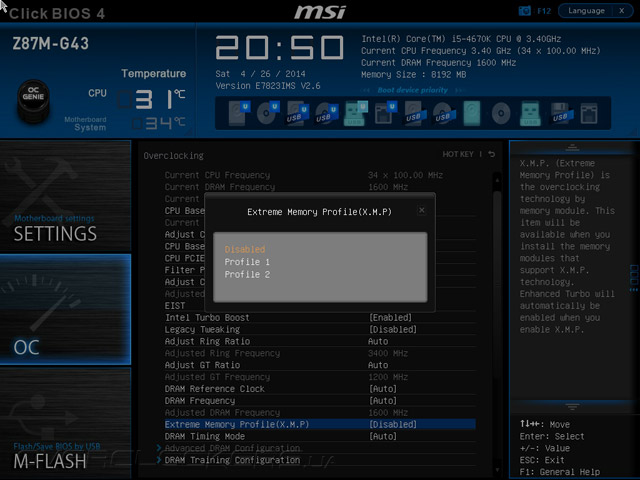Screen dimensions: 640x480
Task: Click the Adjusted GT Frequency 1200 MHz value
Action: click(x=388, y=377)
